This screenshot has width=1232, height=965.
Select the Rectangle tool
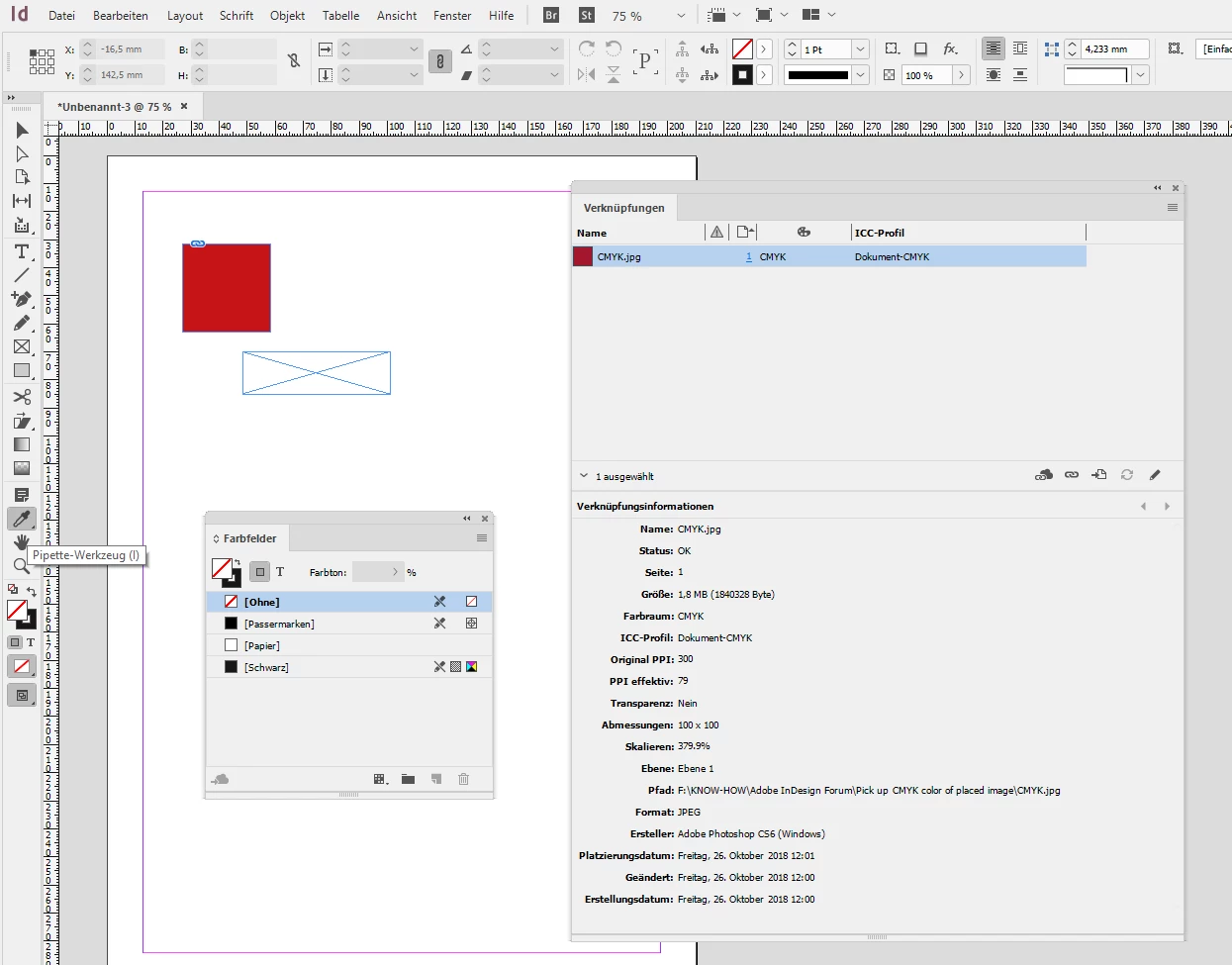pyautogui.click(x=22, y=371)
